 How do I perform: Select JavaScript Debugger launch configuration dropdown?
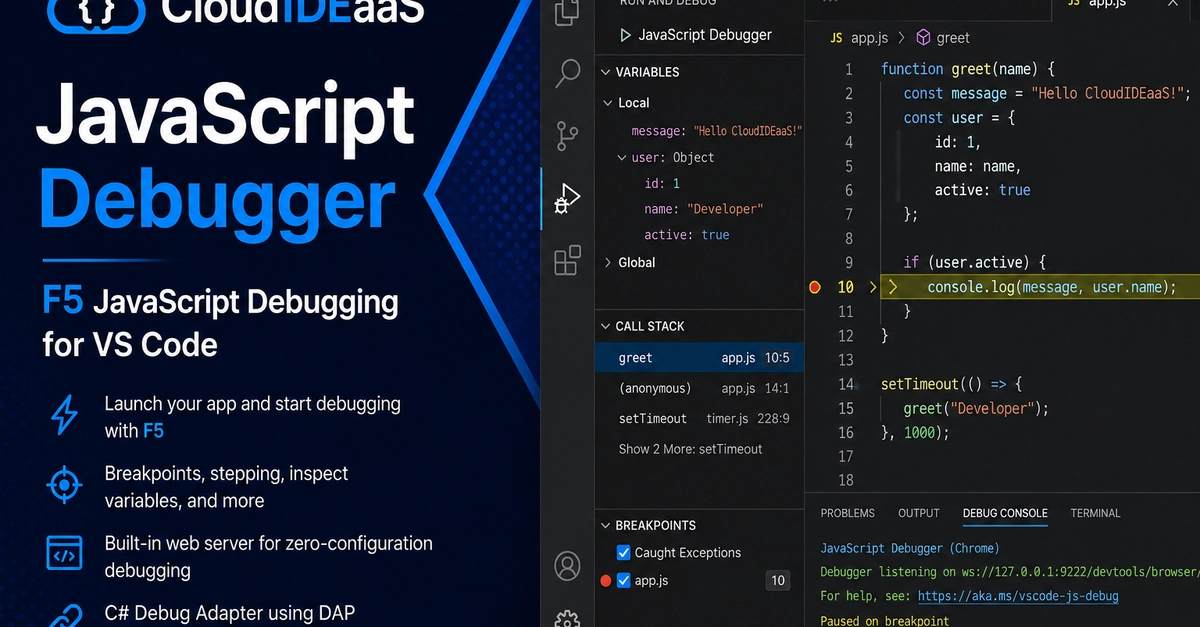click(x=705, y=35)
